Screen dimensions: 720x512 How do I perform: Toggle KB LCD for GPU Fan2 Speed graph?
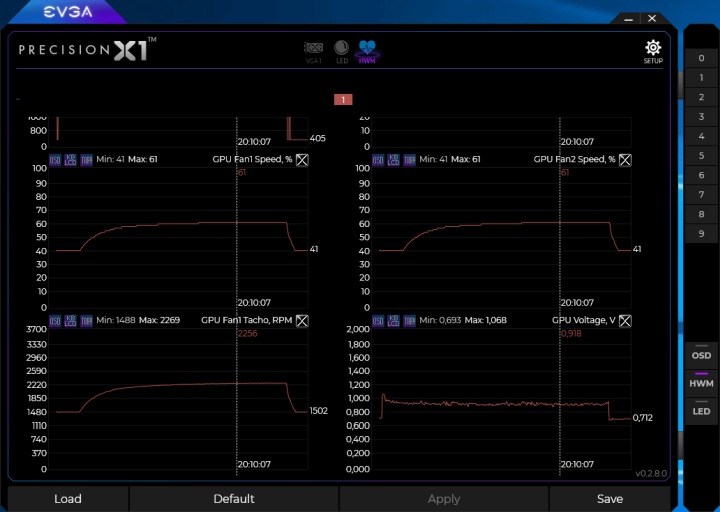click(394, 160)
